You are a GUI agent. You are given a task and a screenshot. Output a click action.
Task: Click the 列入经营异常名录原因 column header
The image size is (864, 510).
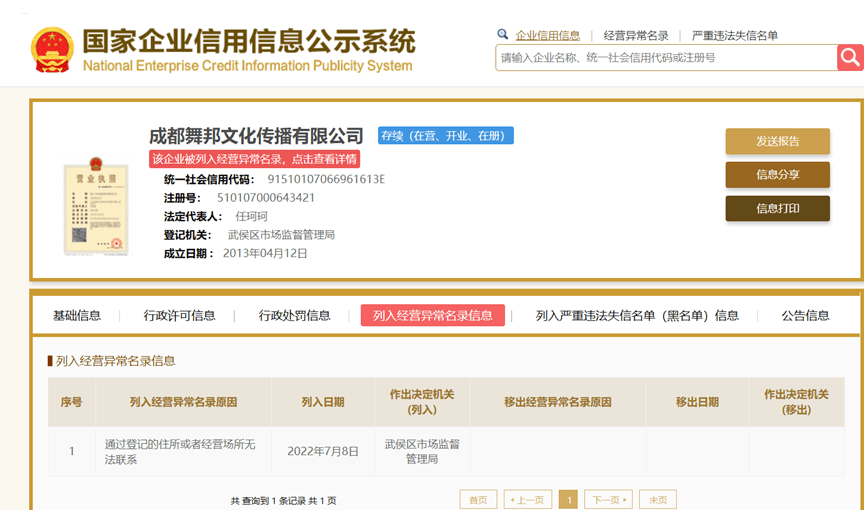[183, 402]
